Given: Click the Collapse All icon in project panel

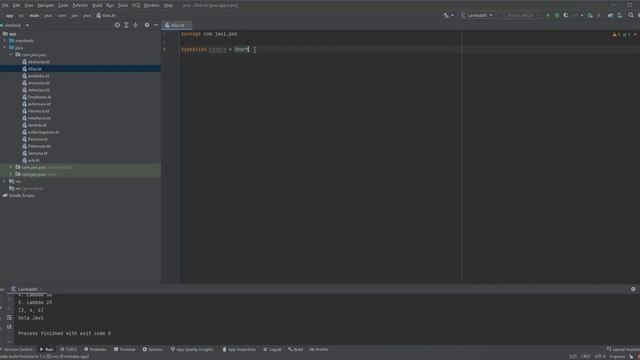Looking at the screenshot, I should tap(136, 25).
